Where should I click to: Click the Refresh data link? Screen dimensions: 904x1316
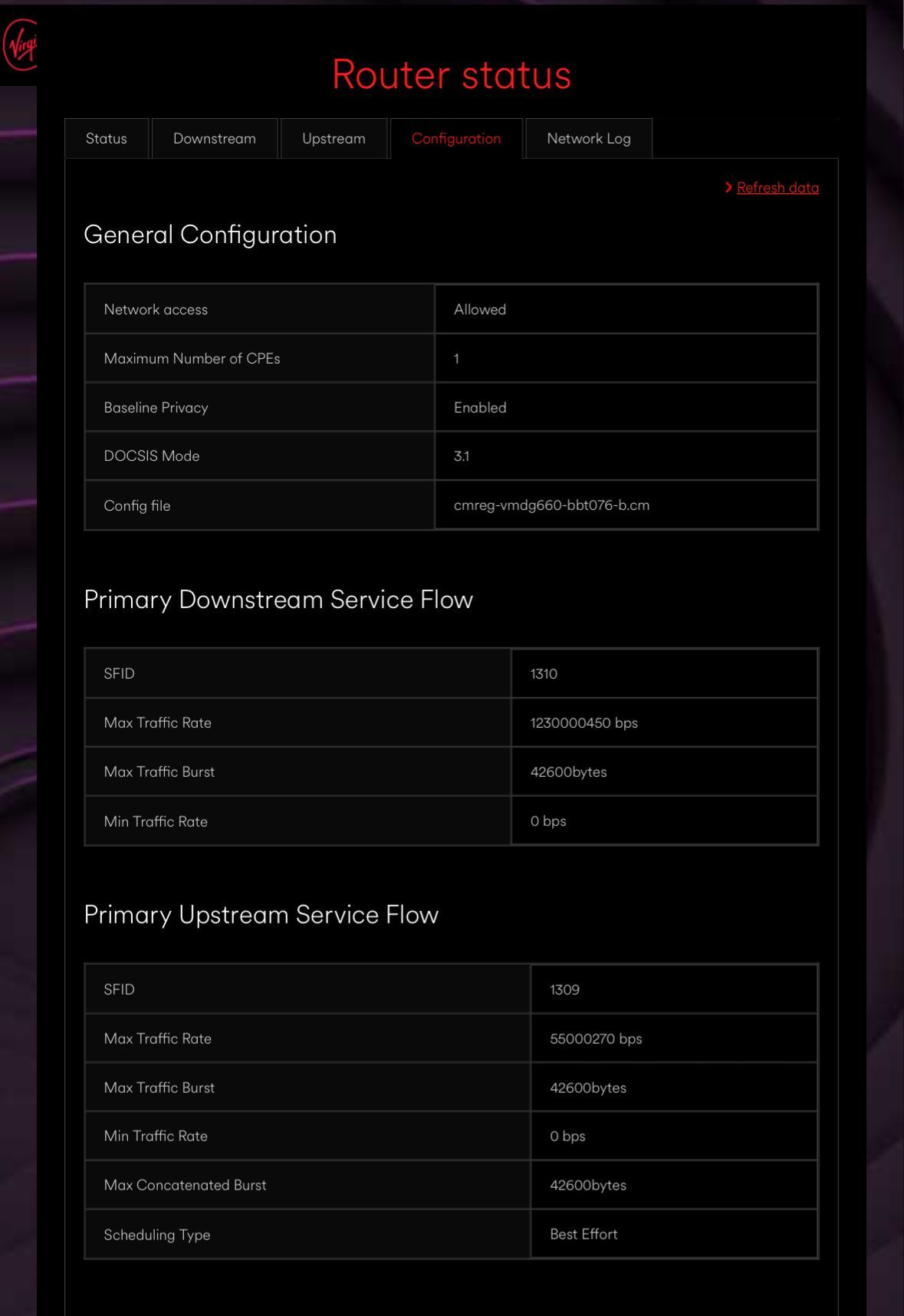click(777, 188)
